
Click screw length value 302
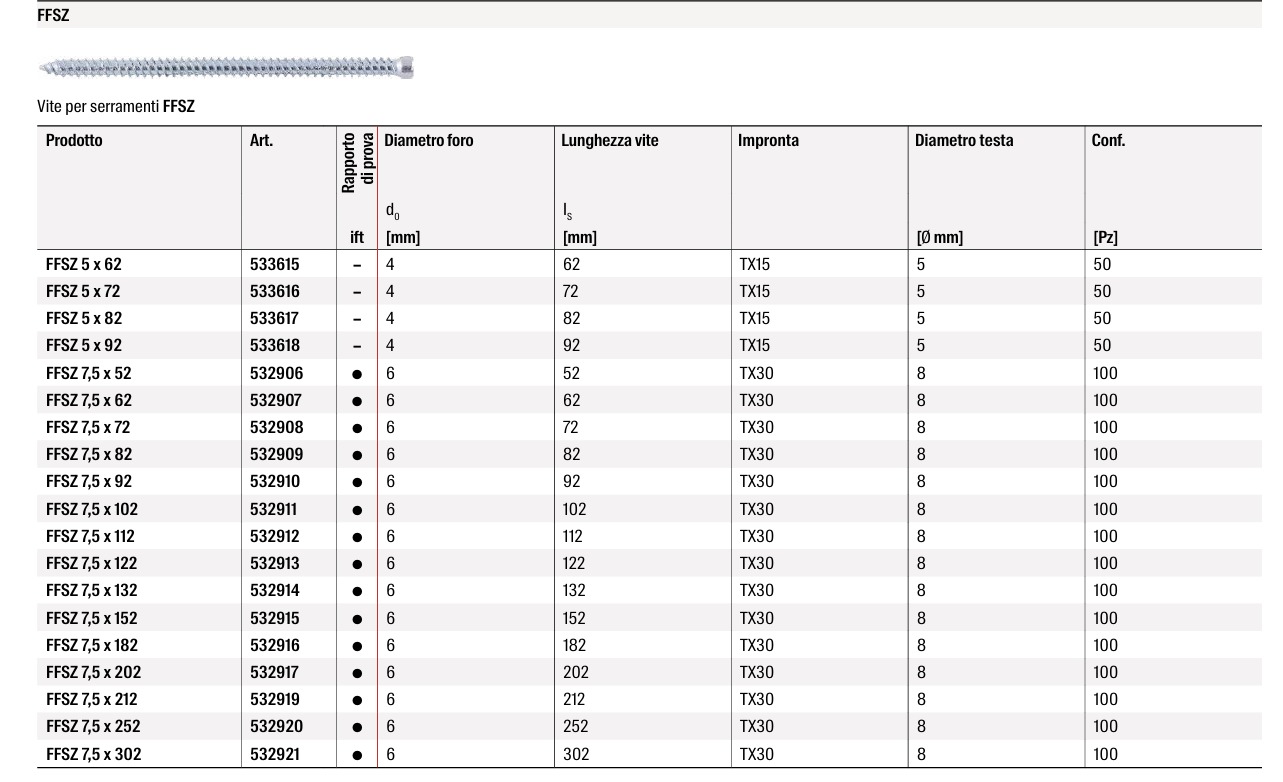[575, 754]
